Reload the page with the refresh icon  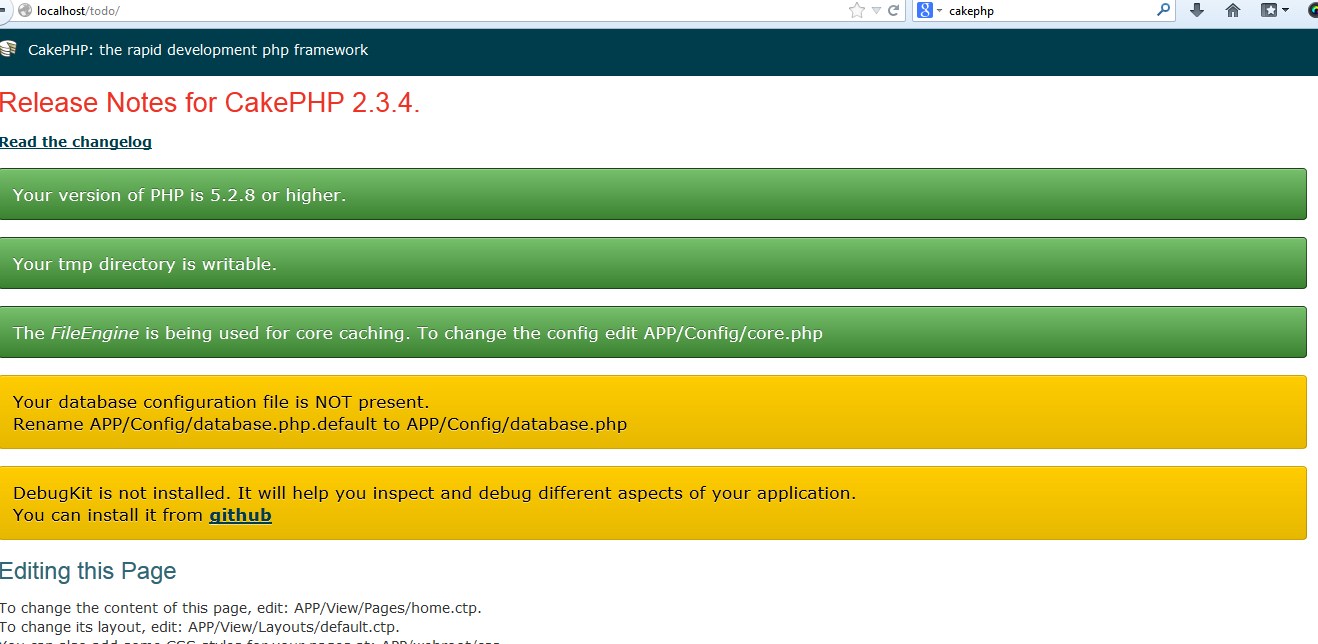pyautogui.click(x=894, y=10)
